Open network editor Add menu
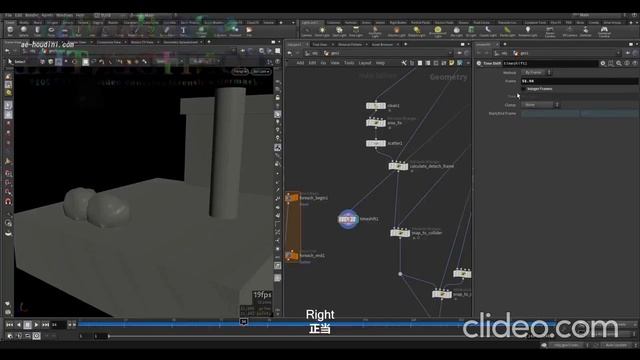This screenshot has height=360, width=640. (x=300, y=63)
